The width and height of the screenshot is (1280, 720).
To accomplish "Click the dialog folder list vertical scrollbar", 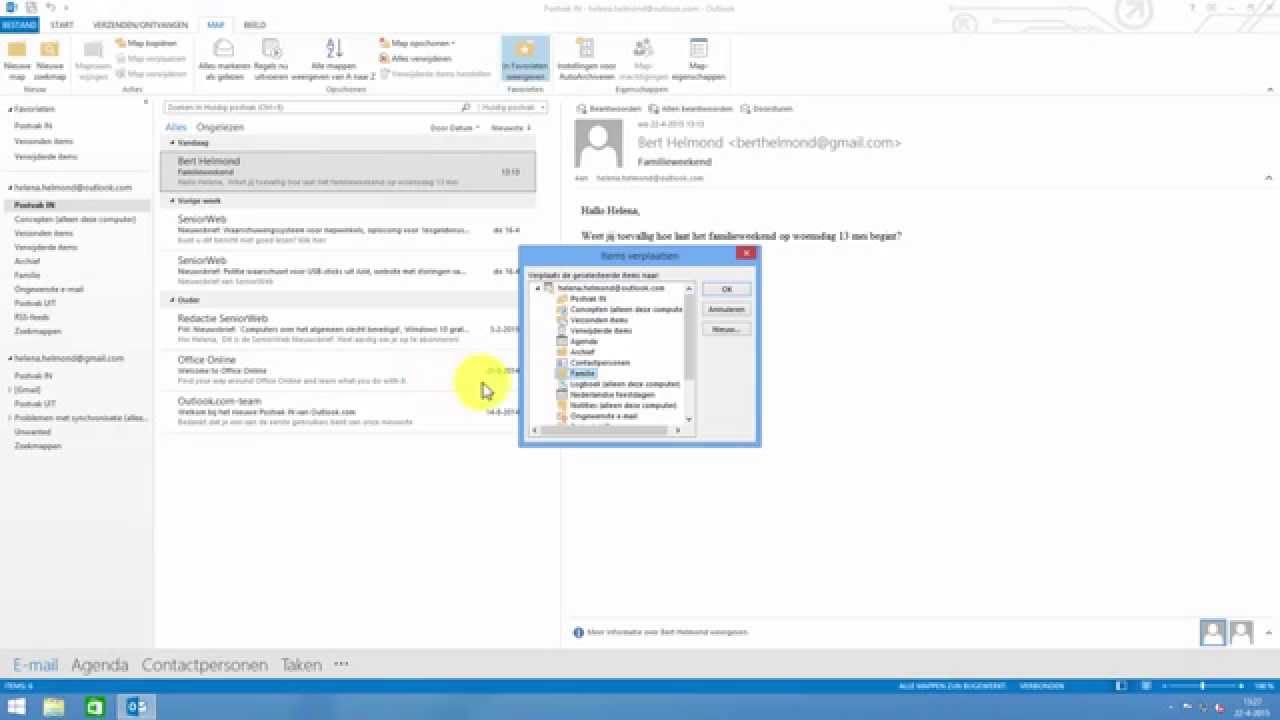I will pyautogui.click(x=689, y=354).
